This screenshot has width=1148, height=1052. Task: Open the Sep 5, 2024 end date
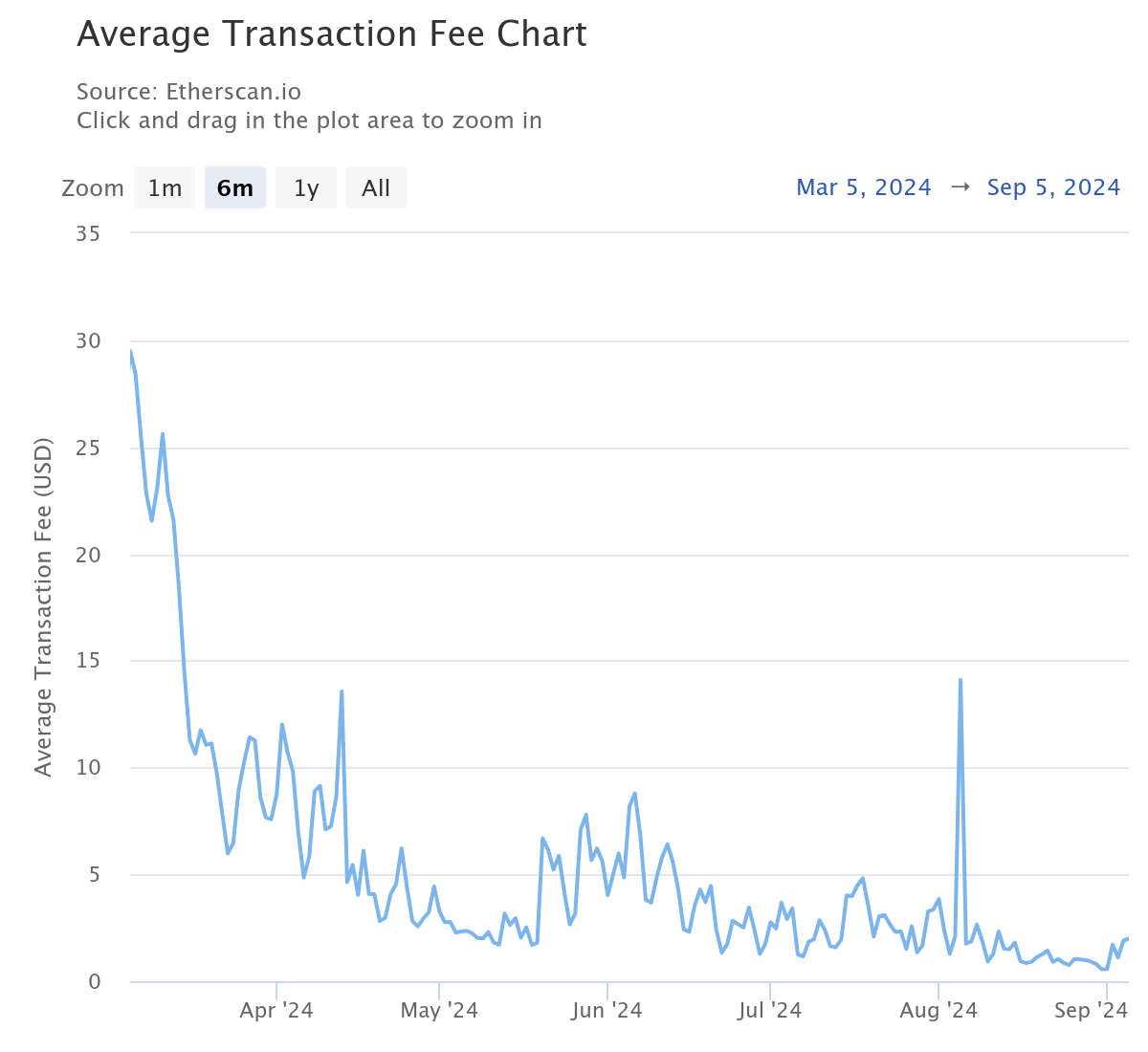point(1053,187)
